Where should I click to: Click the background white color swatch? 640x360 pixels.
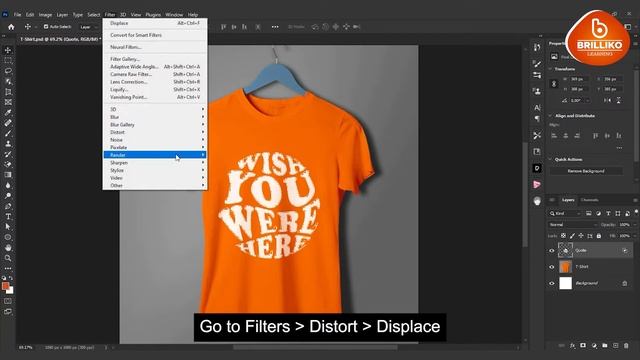pyautogui.click(x=11, y=291)
